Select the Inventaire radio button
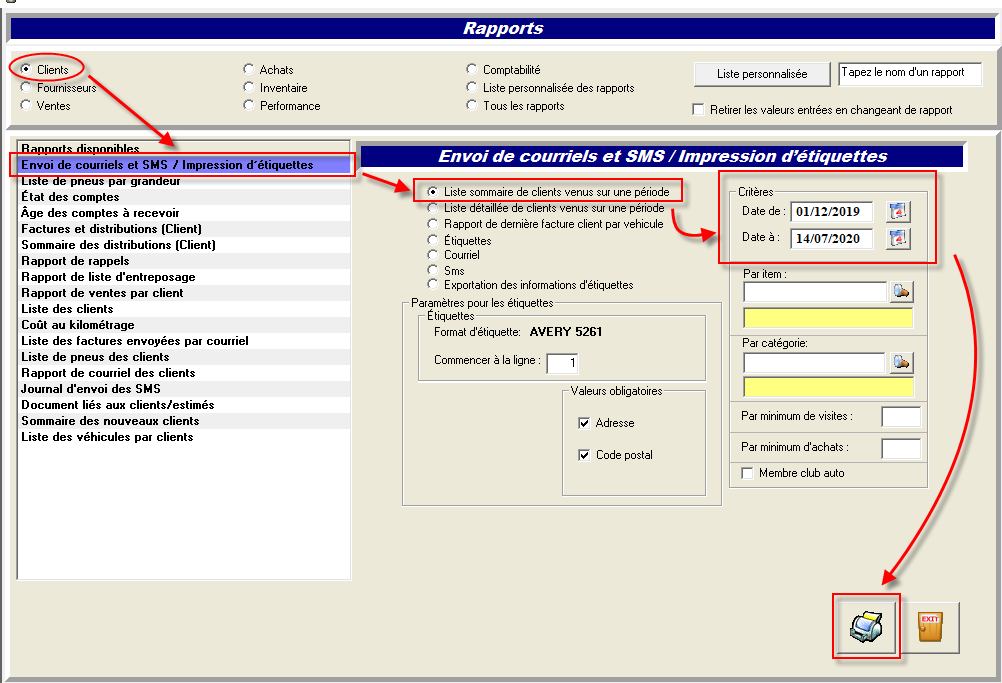The image size is (1002, 683). [x=249, y=87]
